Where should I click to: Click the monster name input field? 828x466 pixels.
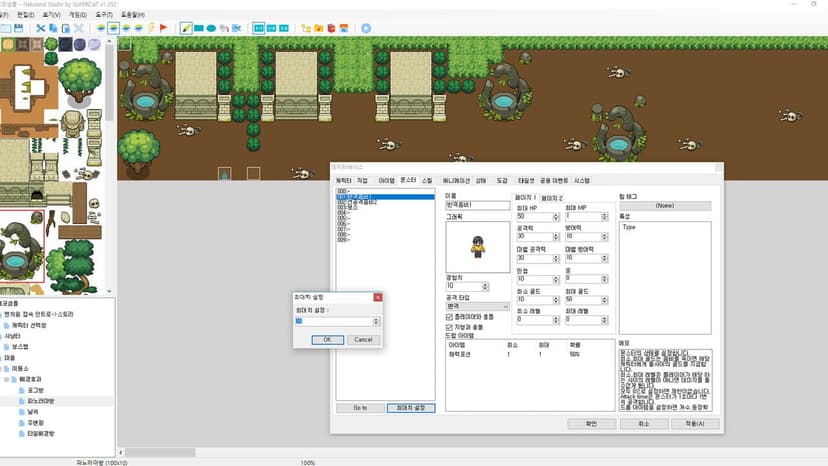point(477,205)
